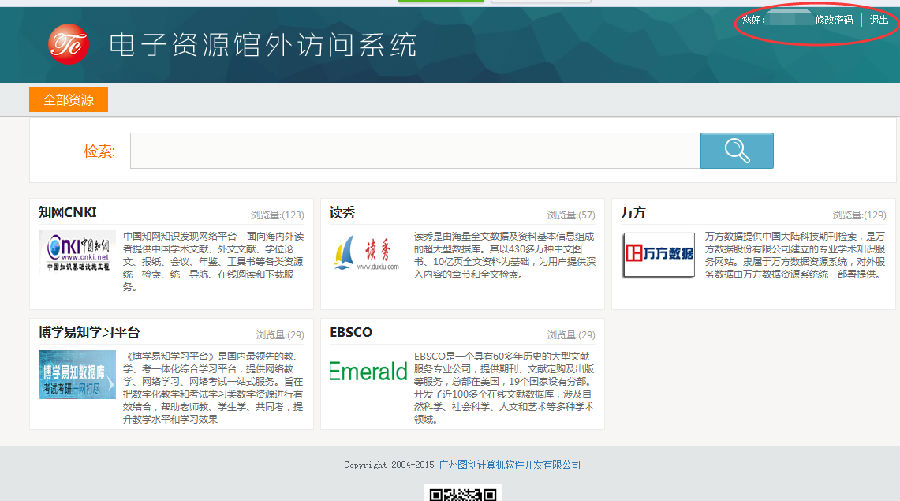Screen dimensions: 900x501
Task: Click the 退出 logout link
Action: point(879,20)
